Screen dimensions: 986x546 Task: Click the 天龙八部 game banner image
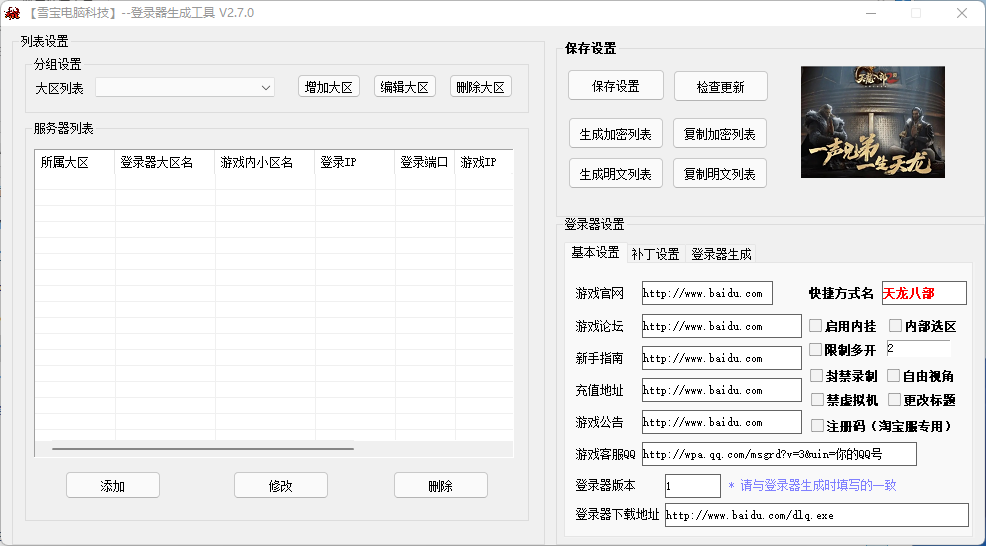pos(872,122)
